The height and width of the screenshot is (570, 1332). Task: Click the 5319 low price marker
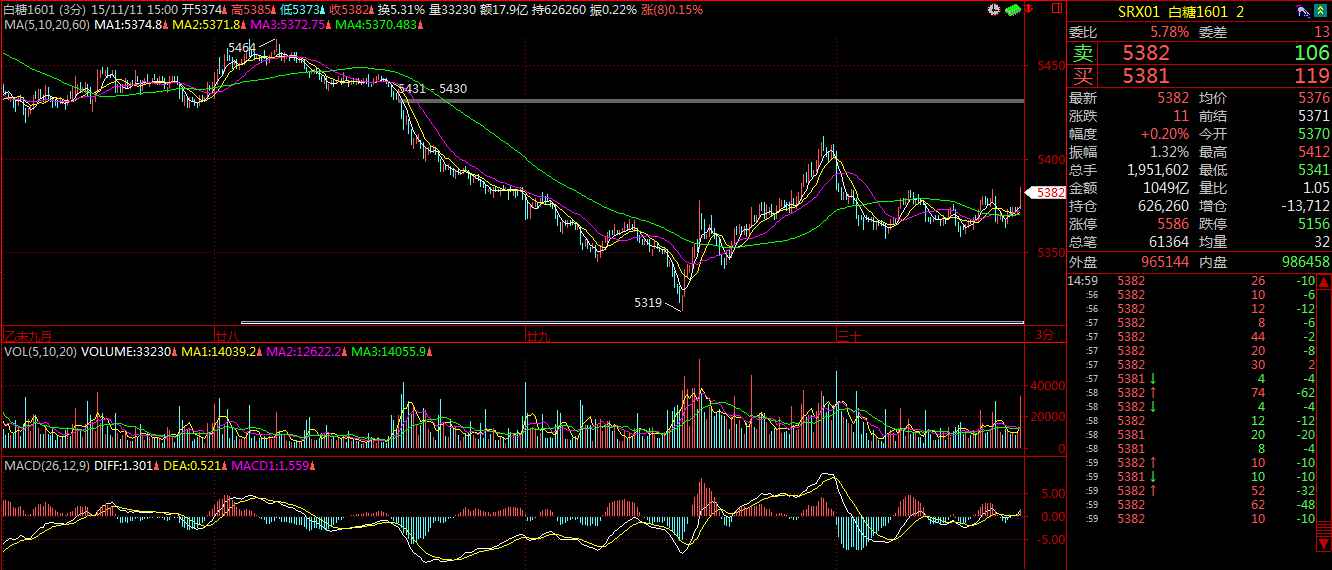point(648,301)
